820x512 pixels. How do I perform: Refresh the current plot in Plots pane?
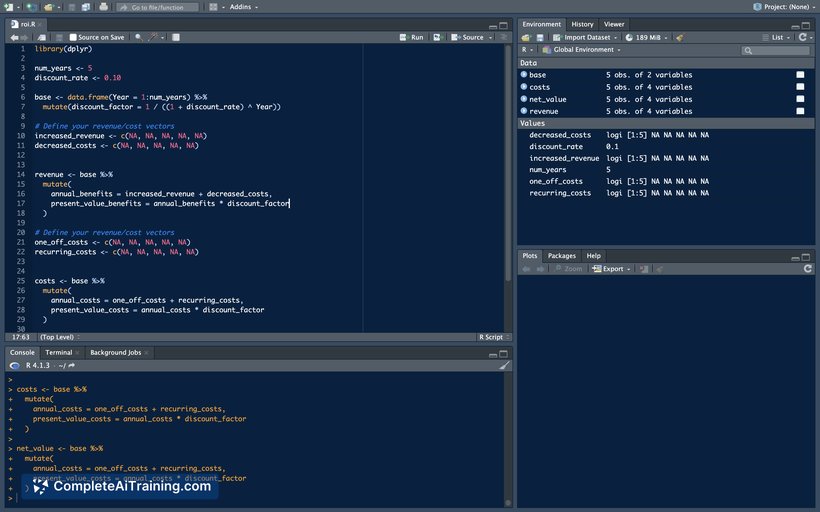808,268
